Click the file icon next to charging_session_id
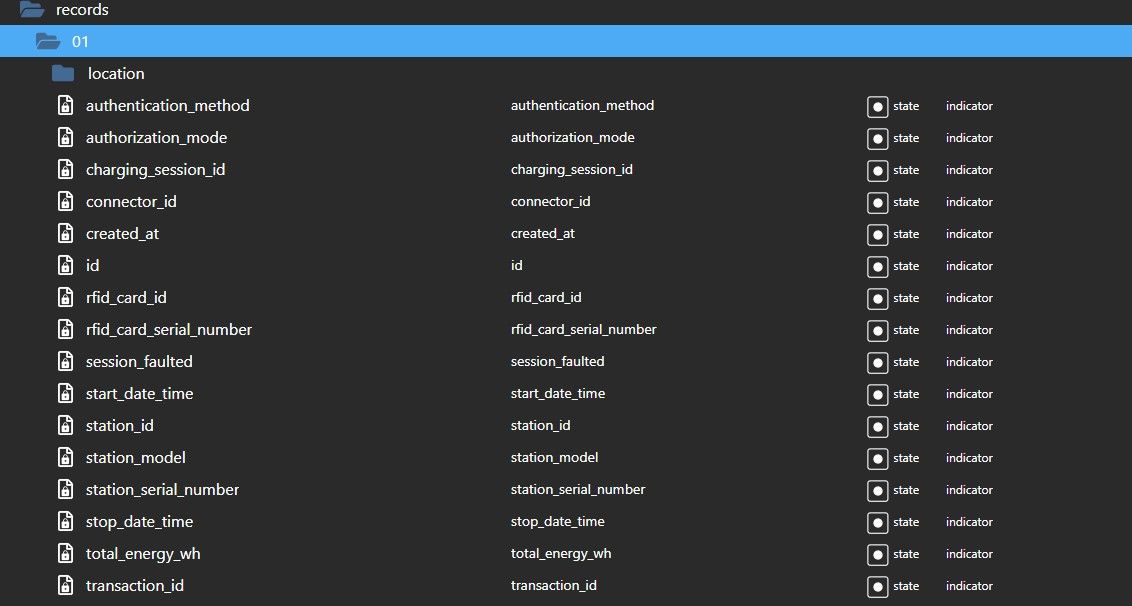Image resolution: width=1132 pixels, height=606 pixels. (65, 170)
